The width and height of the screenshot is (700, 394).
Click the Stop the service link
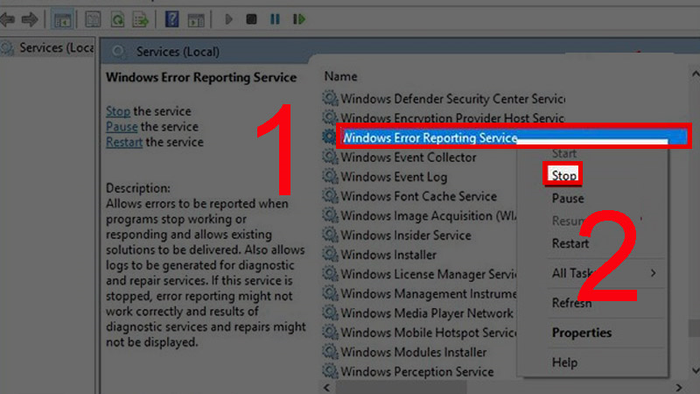tap(118, 111)
